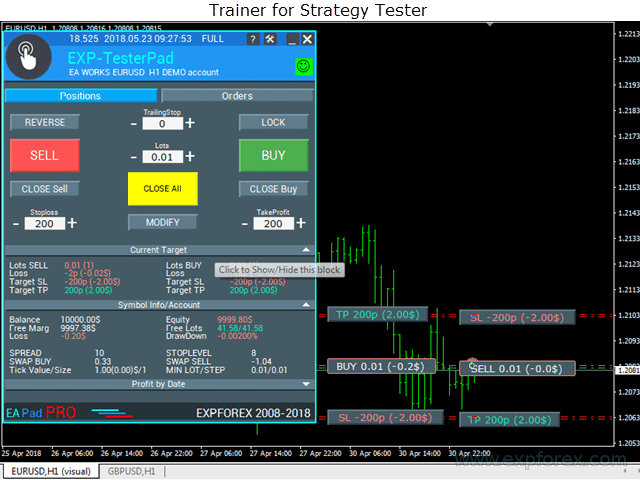Click the green BUY button
Screen dimensions: 640x480
(273, 156)
